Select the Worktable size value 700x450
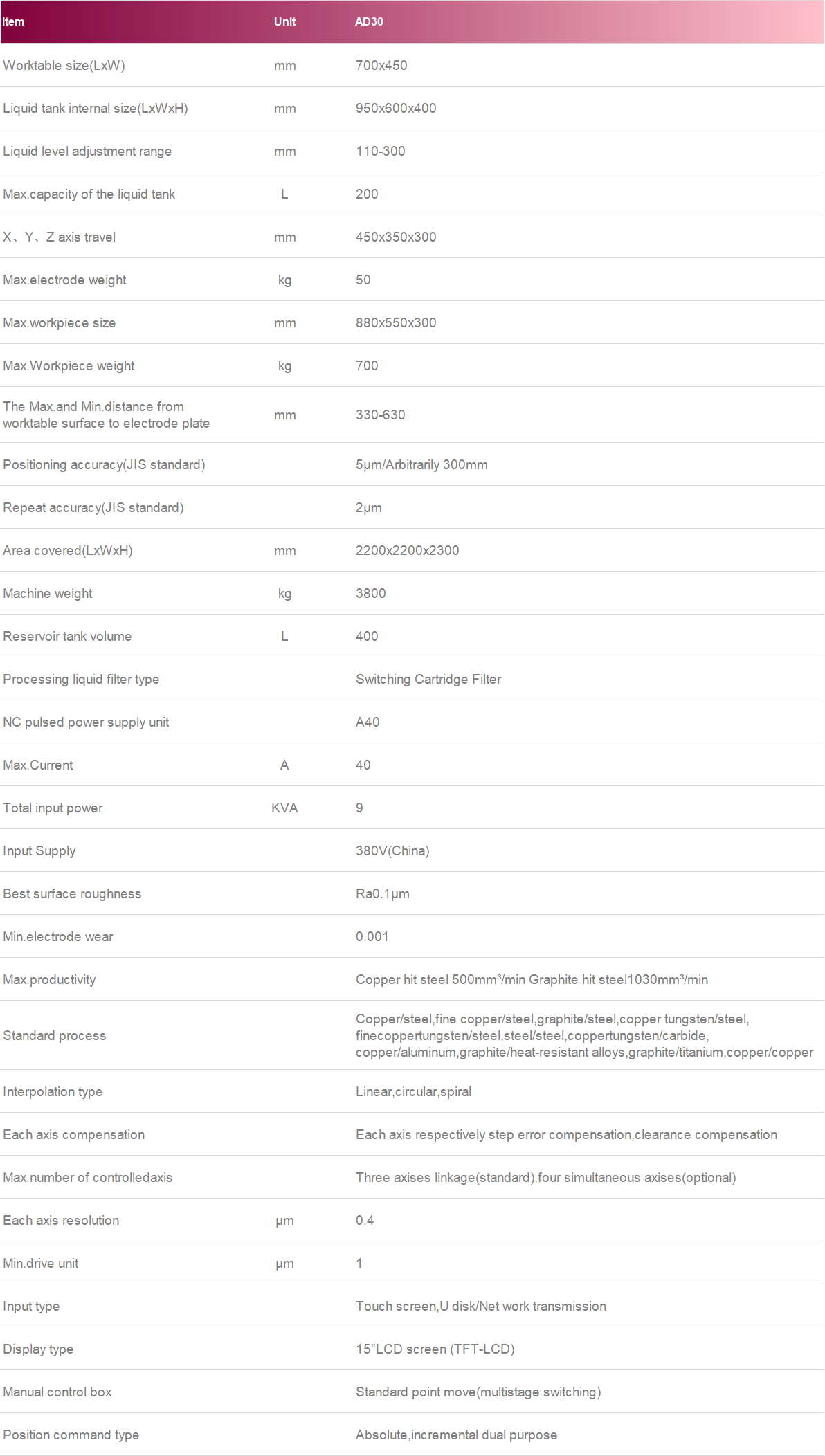The image size is (825, 1456). pyautogui.click(x=381, y=66)
